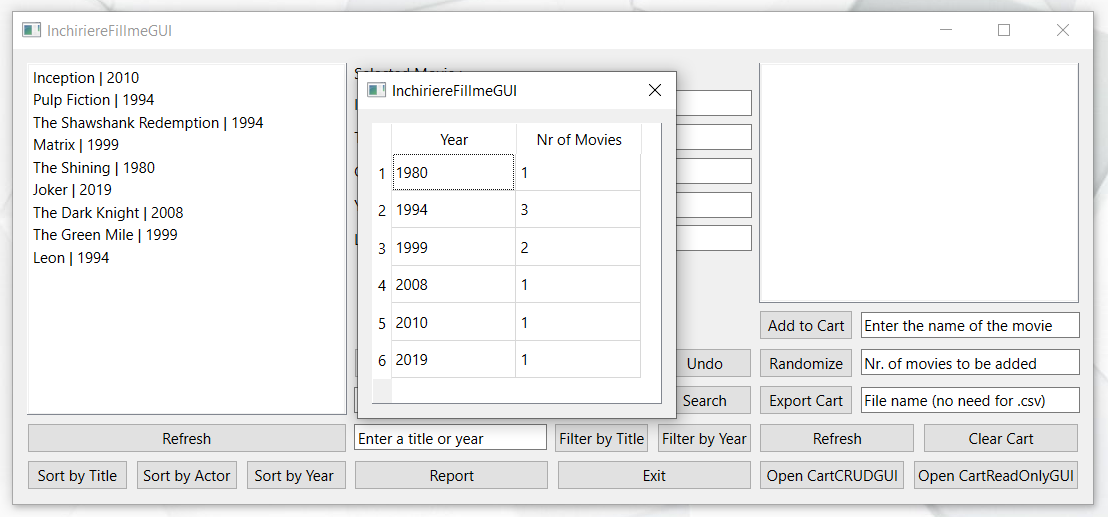Click the Exit button
The width and height of the screenshot is (1108, 517).
[x=654, y=475]
